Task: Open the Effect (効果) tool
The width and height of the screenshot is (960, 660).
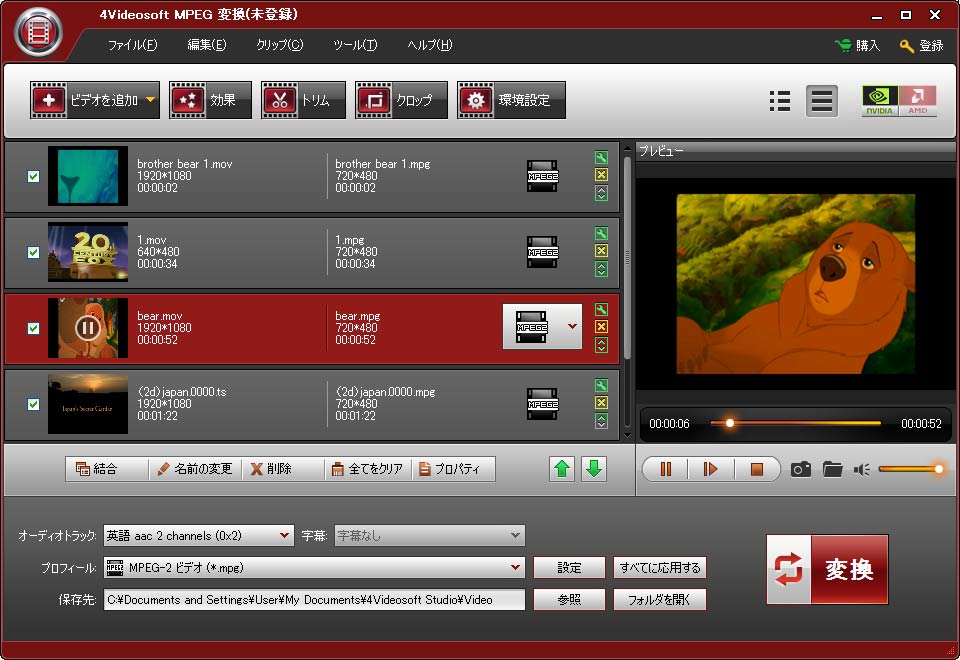Action: point(210,100)
